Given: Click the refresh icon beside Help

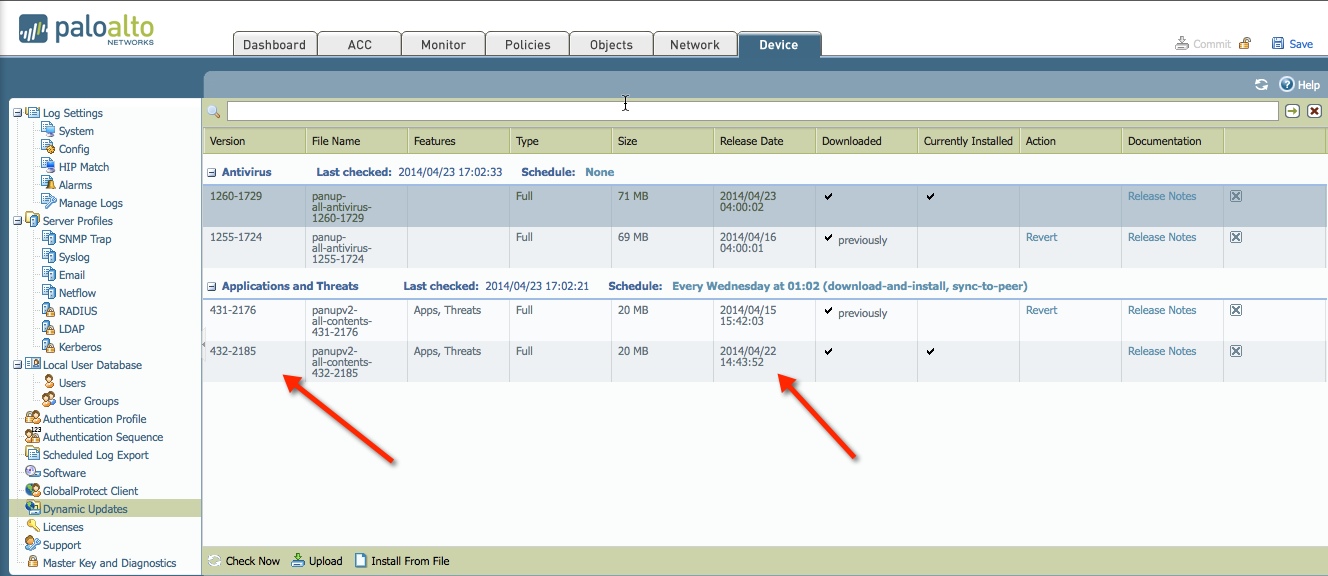Looking at the screenshot, I should coord(1261,85).
